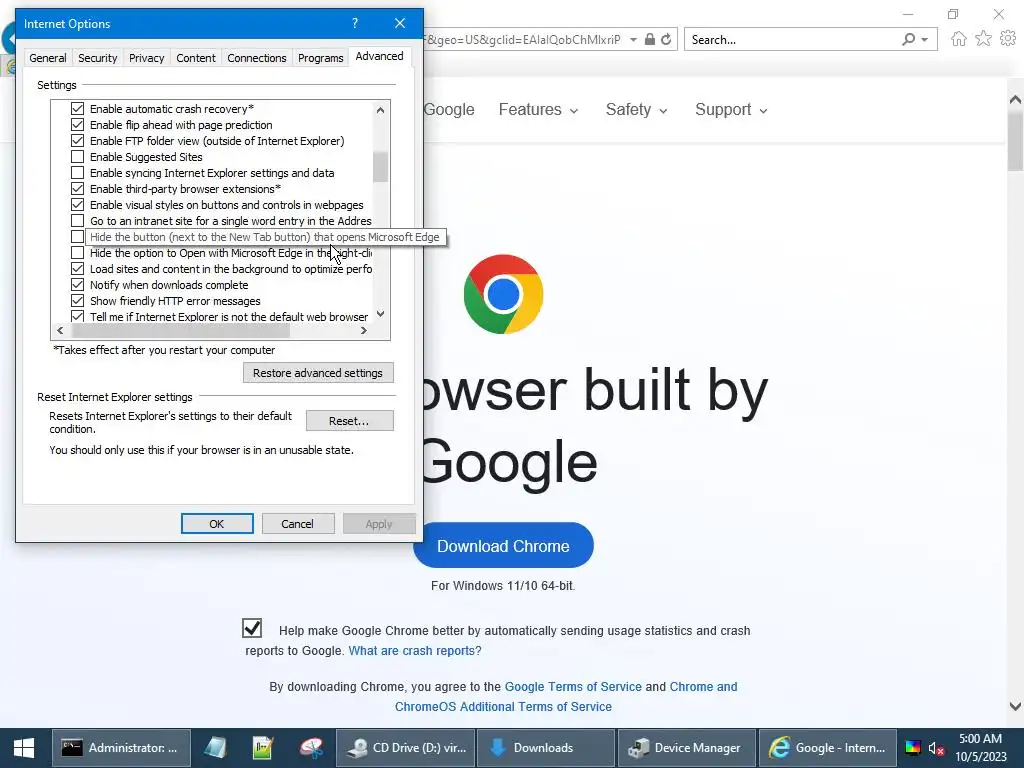Click the IE Home icon
Screen dimensions: 1024x768
(x=958, y=39)
